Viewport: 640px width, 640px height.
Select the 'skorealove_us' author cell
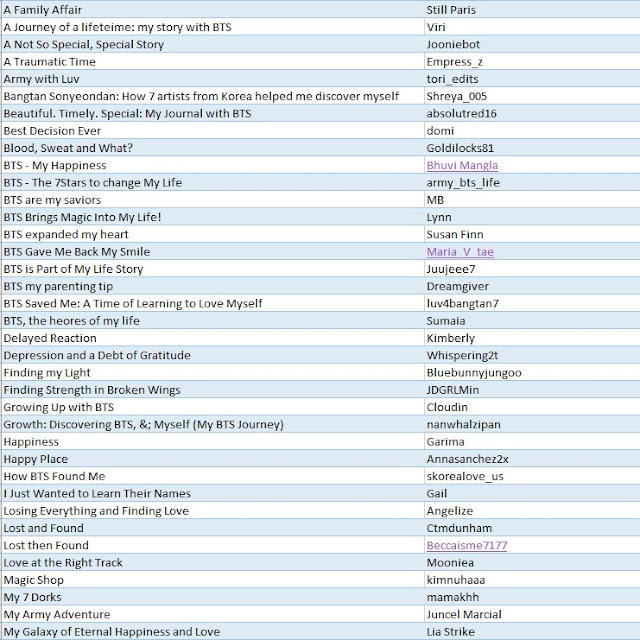[532, 476]
